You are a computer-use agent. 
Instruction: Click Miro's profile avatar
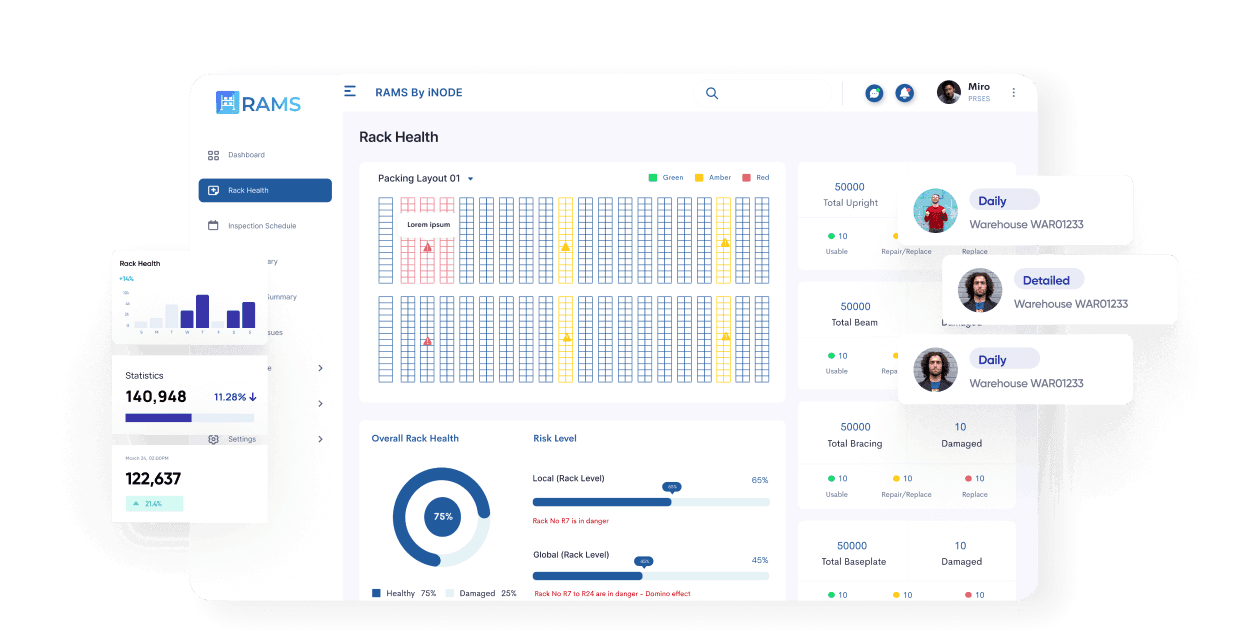[948, 92]
